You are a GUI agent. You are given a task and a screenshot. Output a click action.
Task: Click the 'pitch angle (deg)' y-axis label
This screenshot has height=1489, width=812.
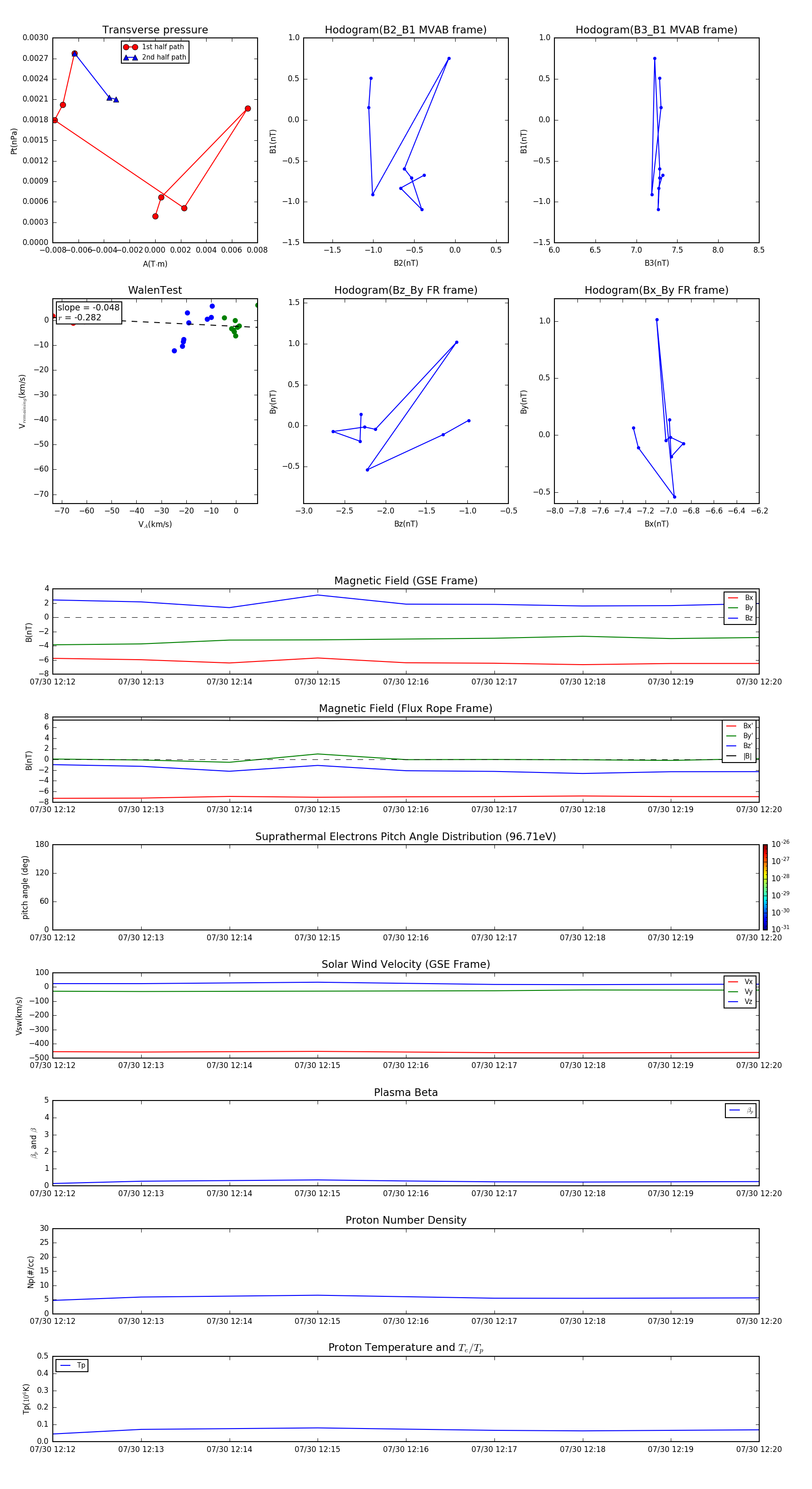click(25, 887)
